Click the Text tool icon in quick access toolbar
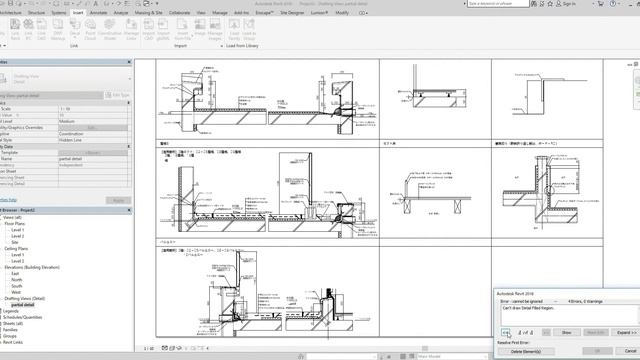Screen dimensions: 640x360 [x=96, y=4]
